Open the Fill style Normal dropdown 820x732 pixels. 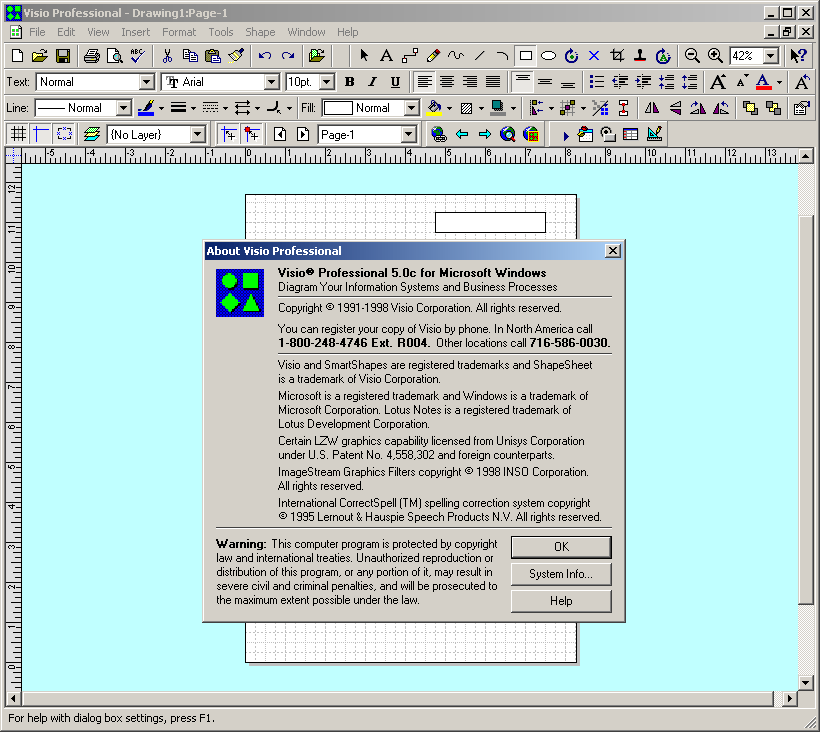tap(412, 108)
